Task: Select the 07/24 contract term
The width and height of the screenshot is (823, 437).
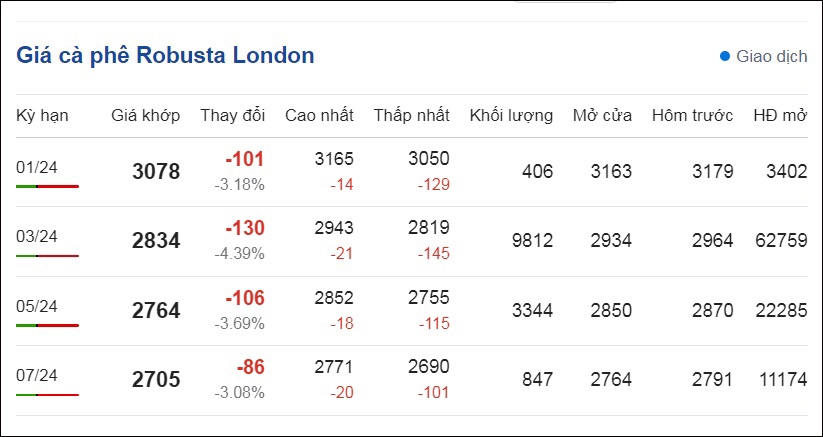Action: [x=37, y=375]
